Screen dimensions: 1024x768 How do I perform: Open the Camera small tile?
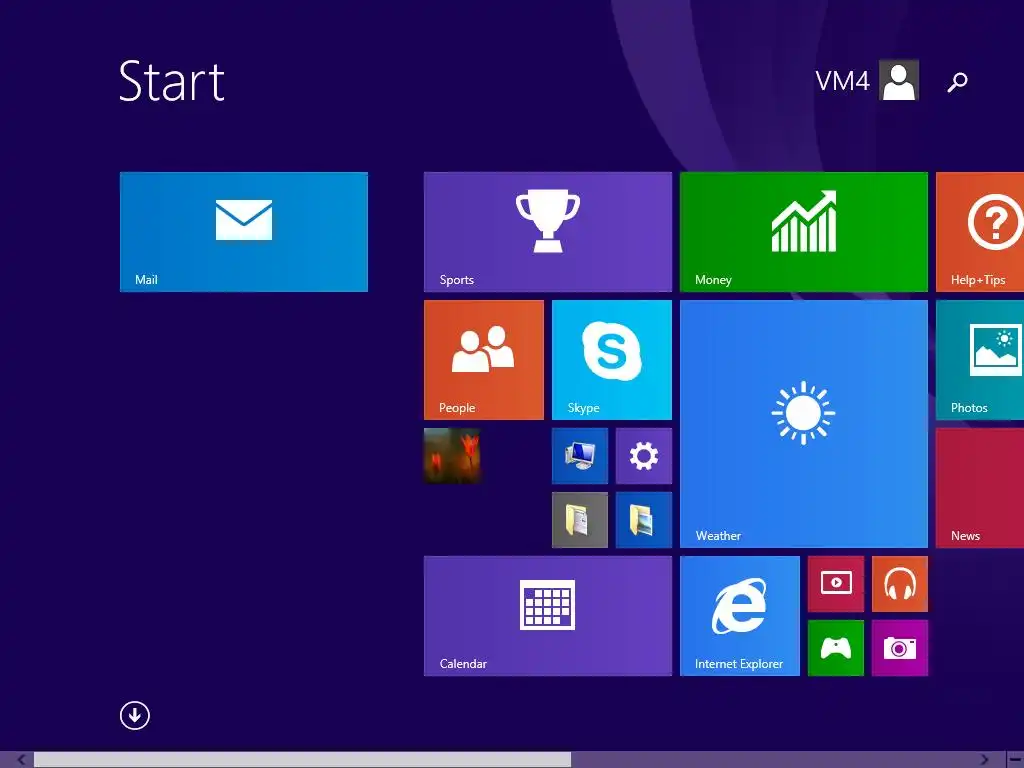pos(899,648)
